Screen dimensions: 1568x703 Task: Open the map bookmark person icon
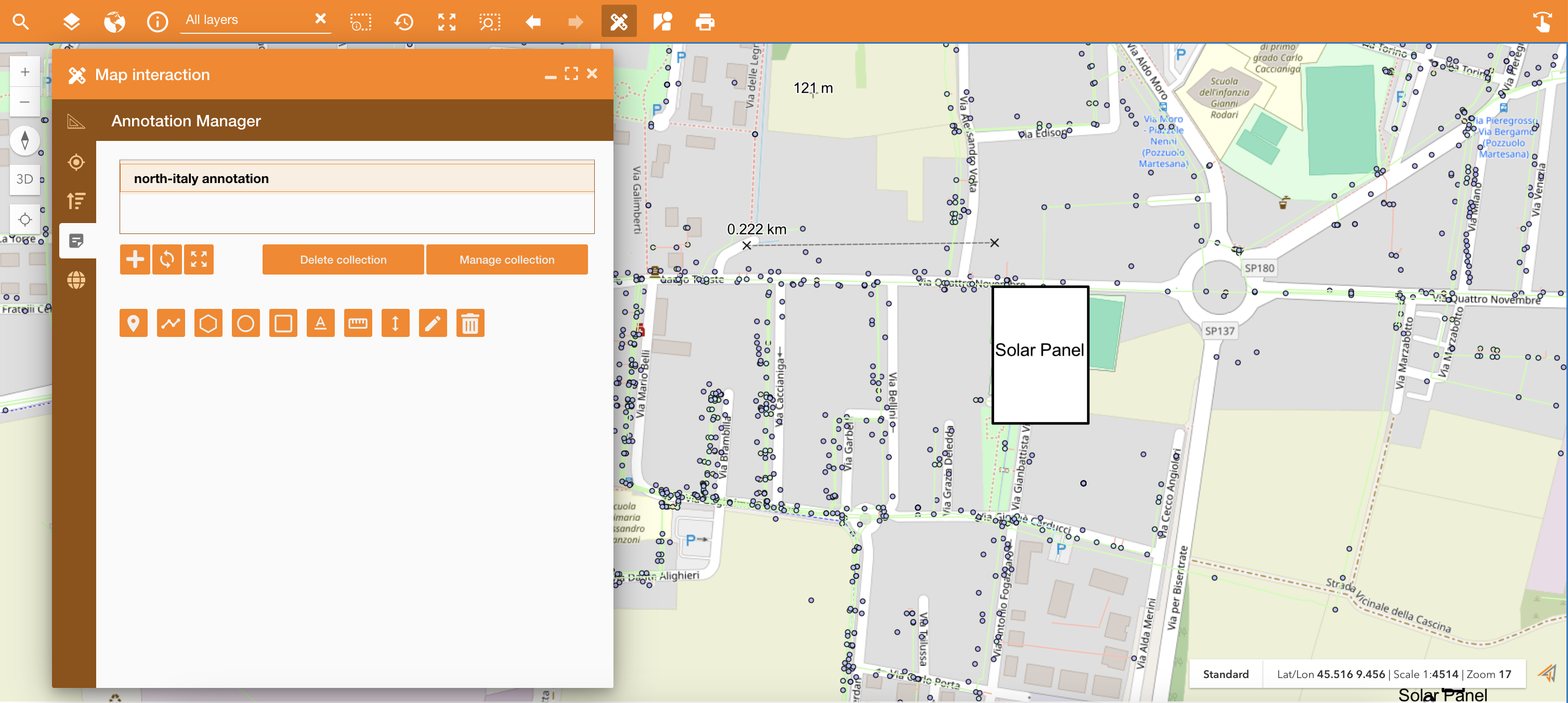pyautogui.click(x=662, y=22)
